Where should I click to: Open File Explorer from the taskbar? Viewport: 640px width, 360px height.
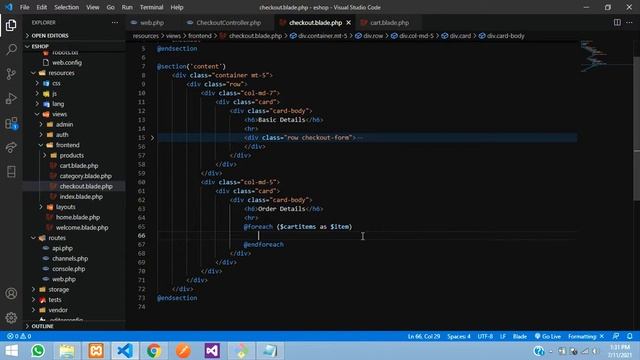coord(67,351)
